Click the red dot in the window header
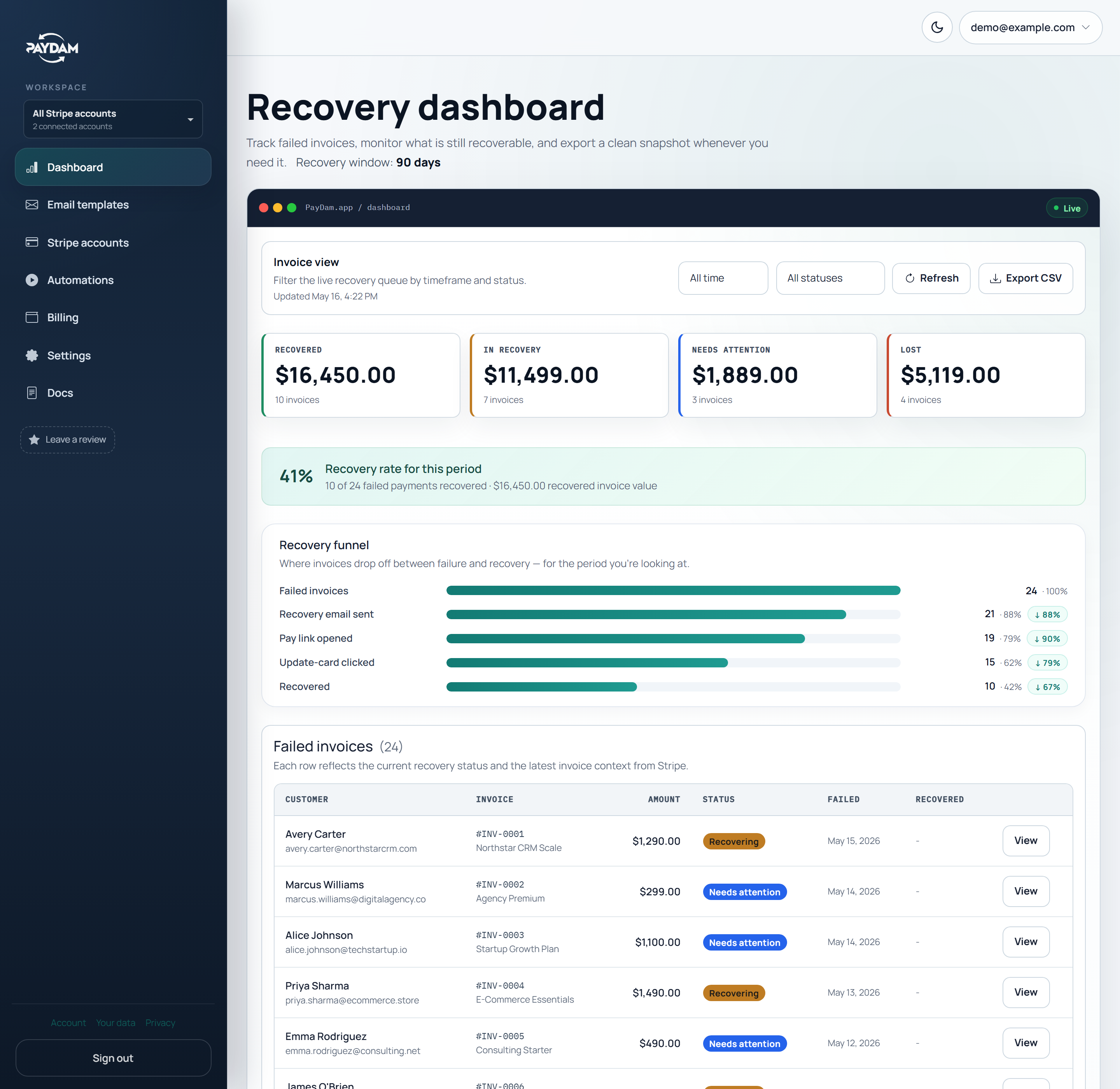 [x=264, y=208]
